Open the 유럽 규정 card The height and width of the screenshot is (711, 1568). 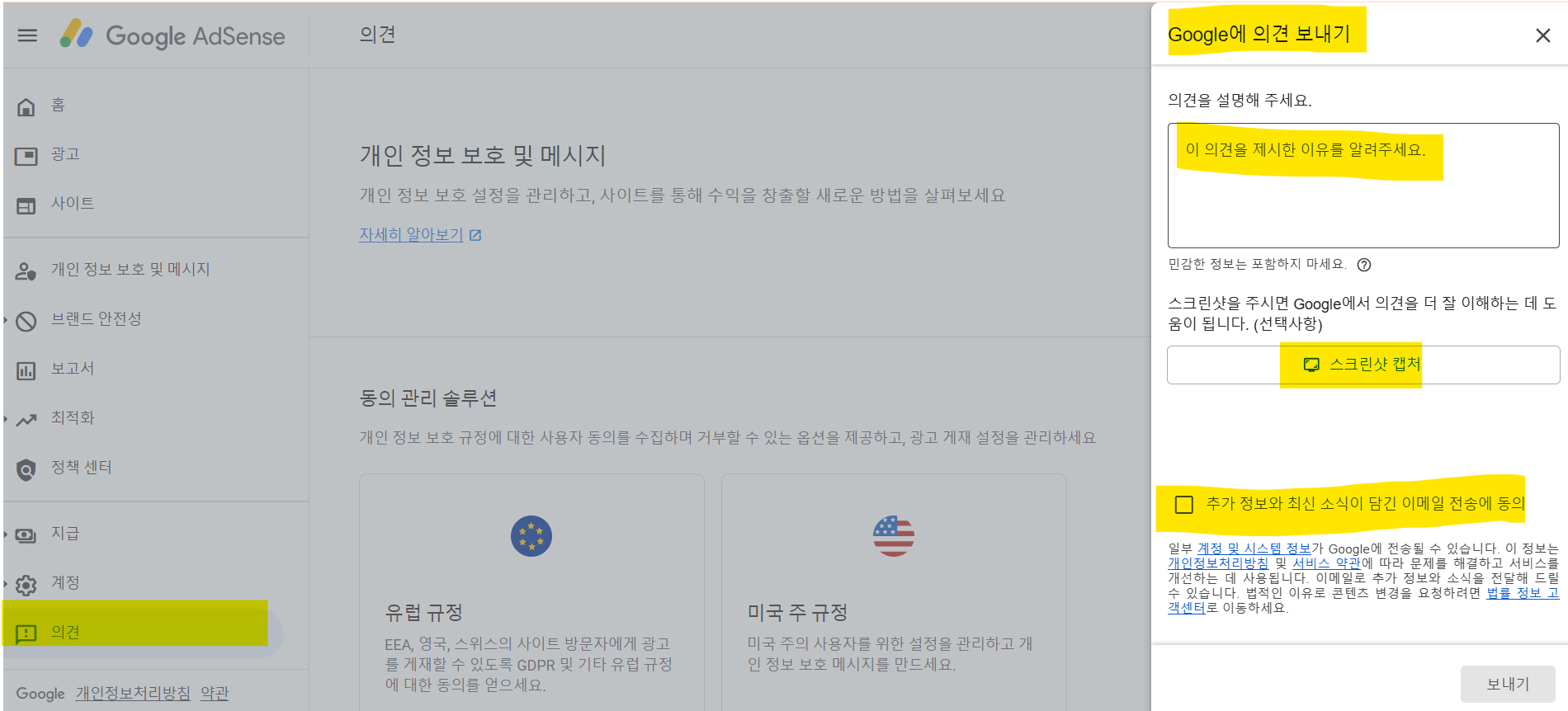tap(531, 592)
